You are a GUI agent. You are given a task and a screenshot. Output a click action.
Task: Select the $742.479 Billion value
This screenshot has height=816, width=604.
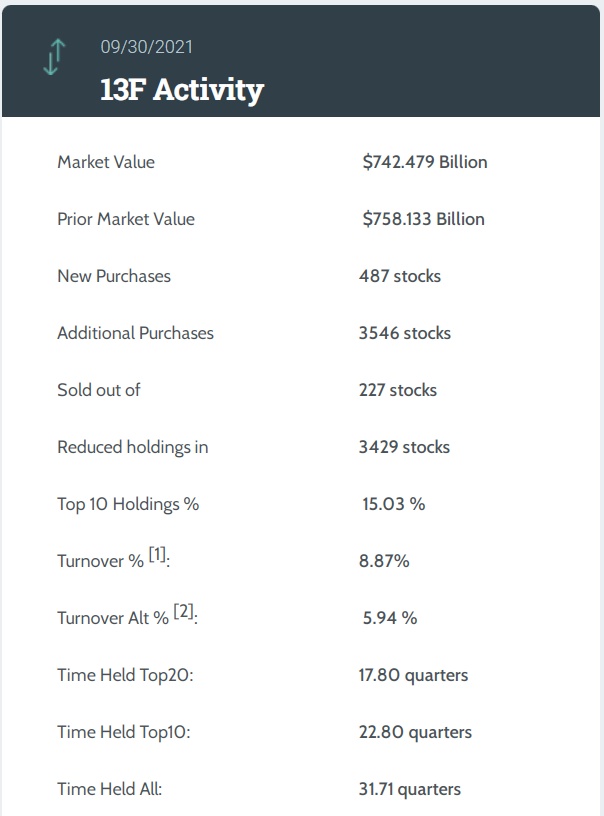click(425, 162)
